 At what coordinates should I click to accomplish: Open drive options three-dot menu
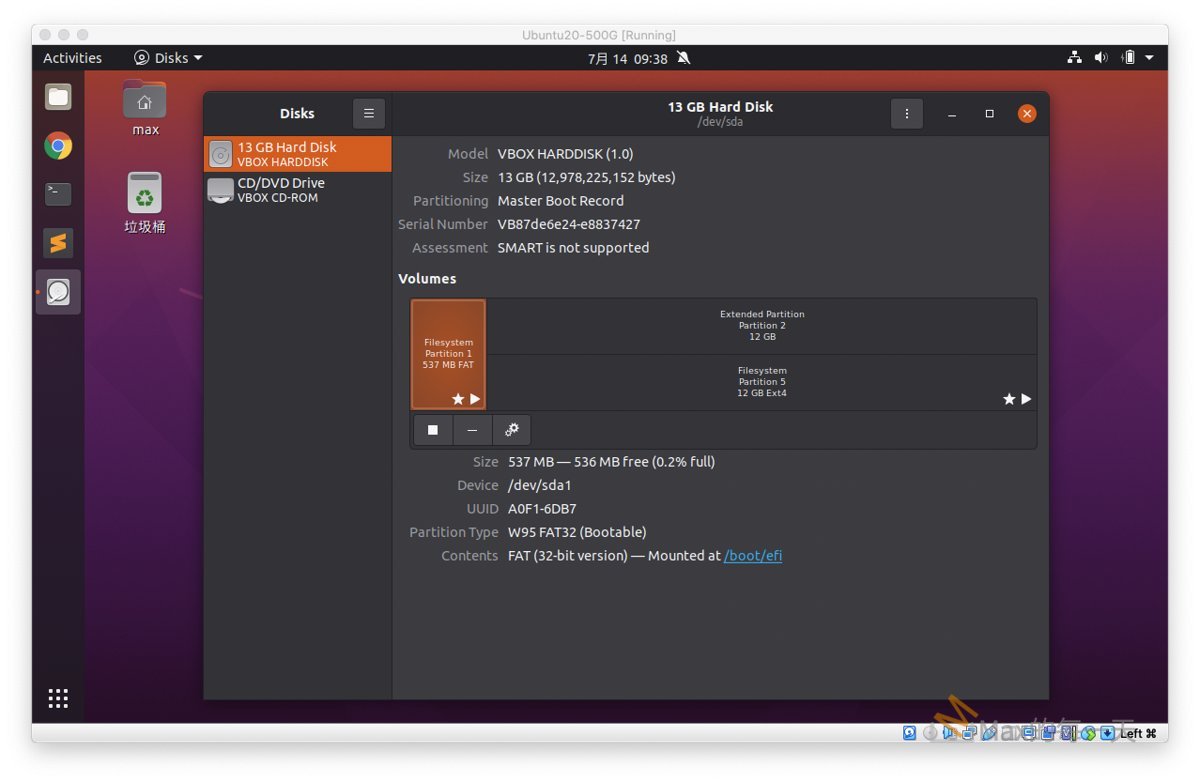[906, 114]
